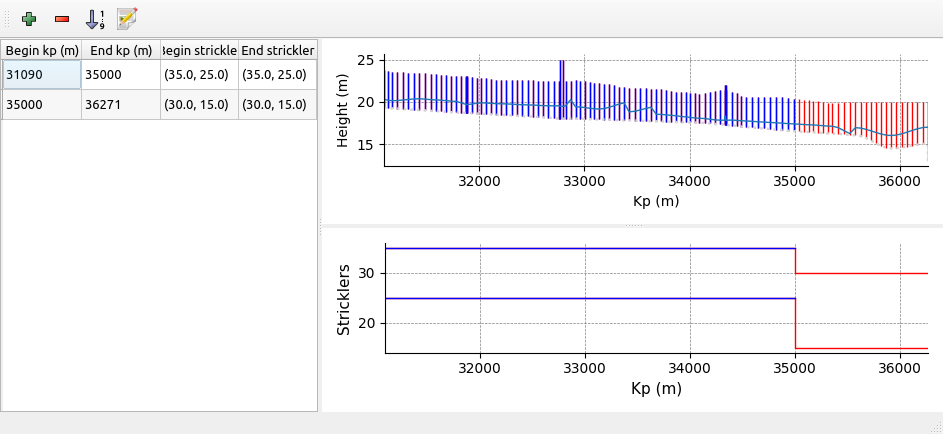943x434 pixels.
Task: Click the sort ascending arrow icon
Action: 95,18
